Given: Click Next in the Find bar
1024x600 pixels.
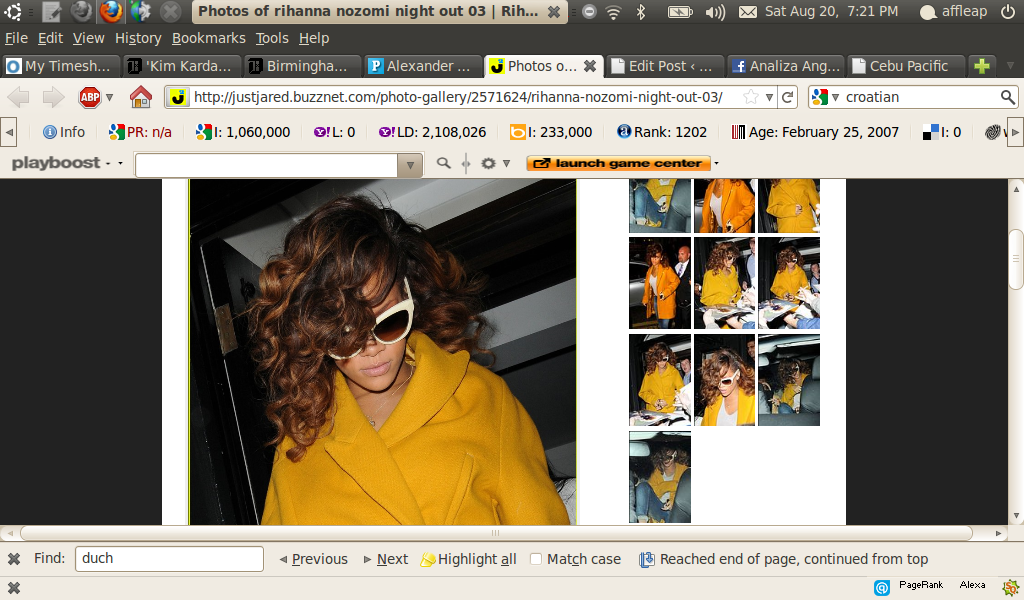Looking at the screenshot, I should pyautogui.click(x=385, y=559).
